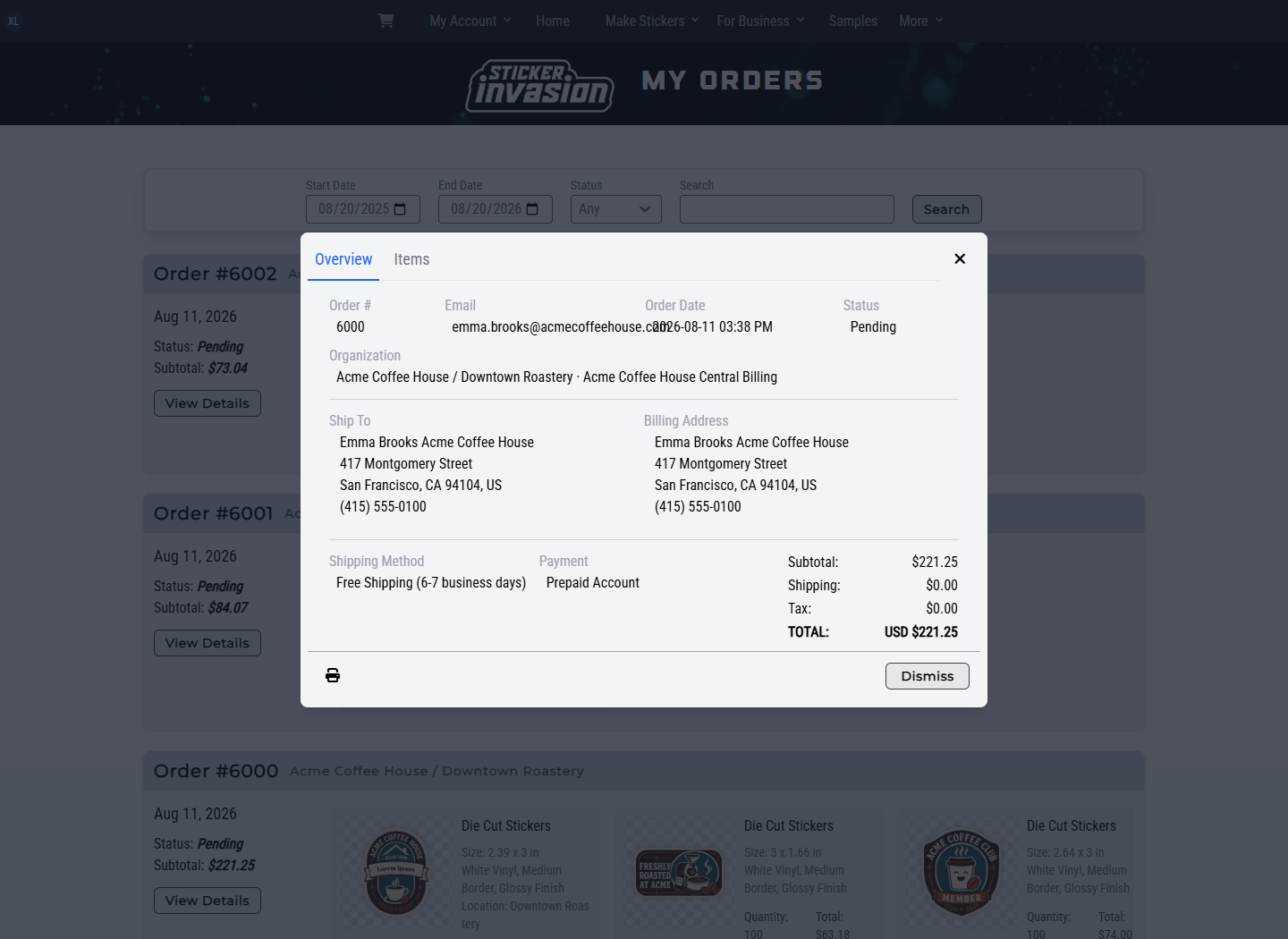
Task: Expand the Make Stickers menu
Action: tap(652, 21)
